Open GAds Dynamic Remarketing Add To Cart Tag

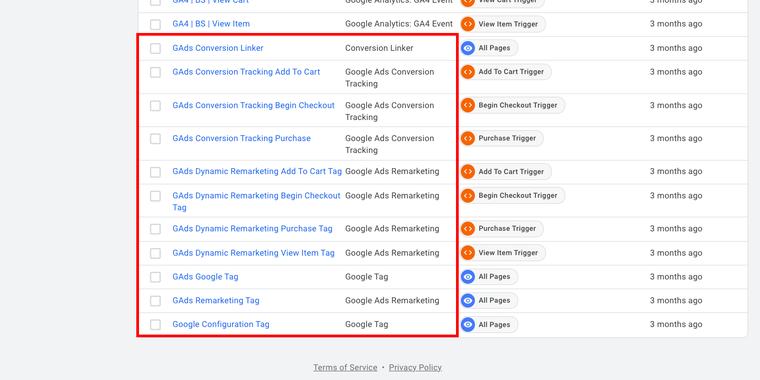[257, 171]
